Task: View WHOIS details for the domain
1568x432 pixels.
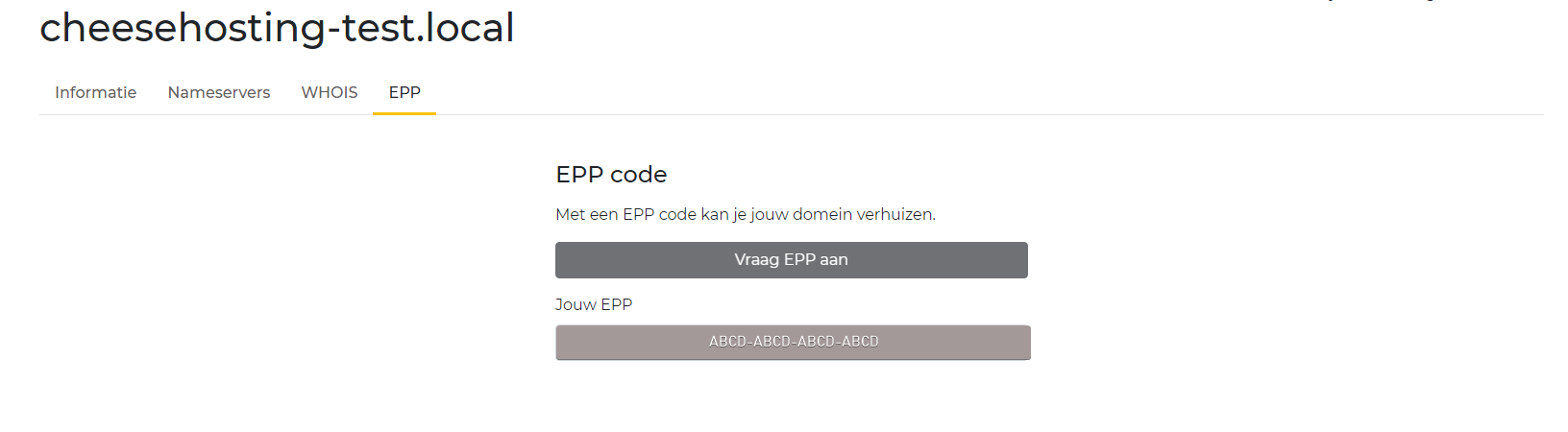Action: click(x=329, y=92)
